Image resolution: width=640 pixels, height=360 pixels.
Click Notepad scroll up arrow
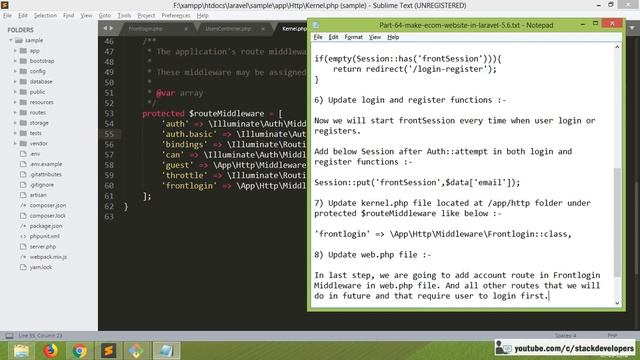(x=617, y=47)
